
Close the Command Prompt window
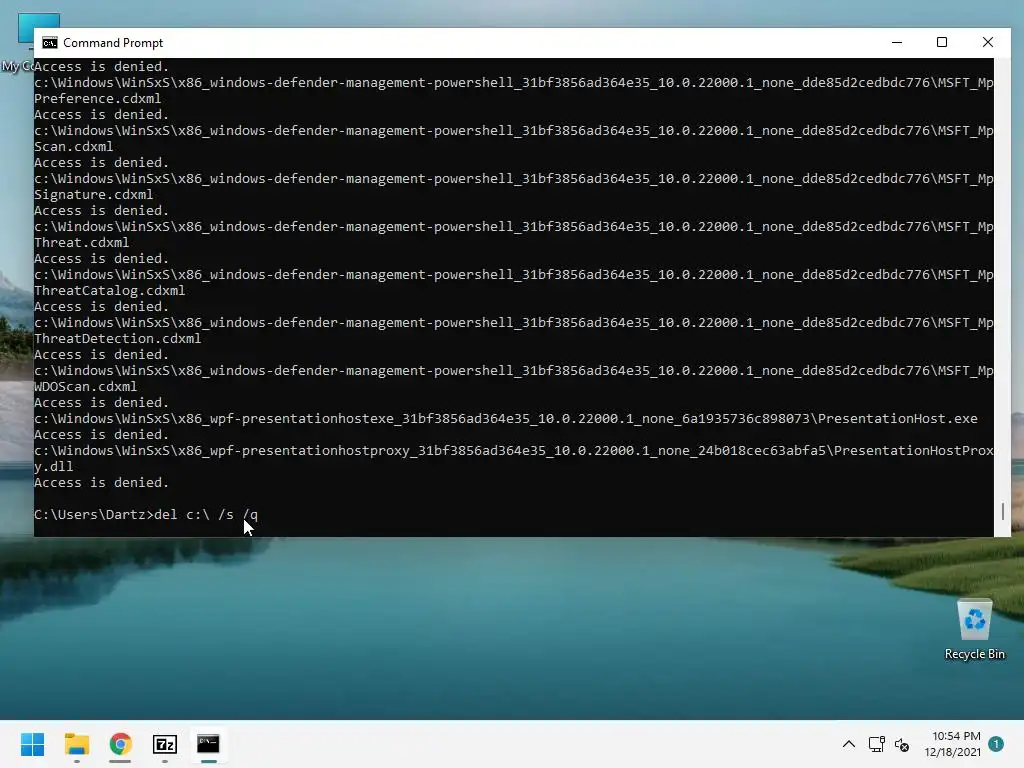click(x=987, y=42)
